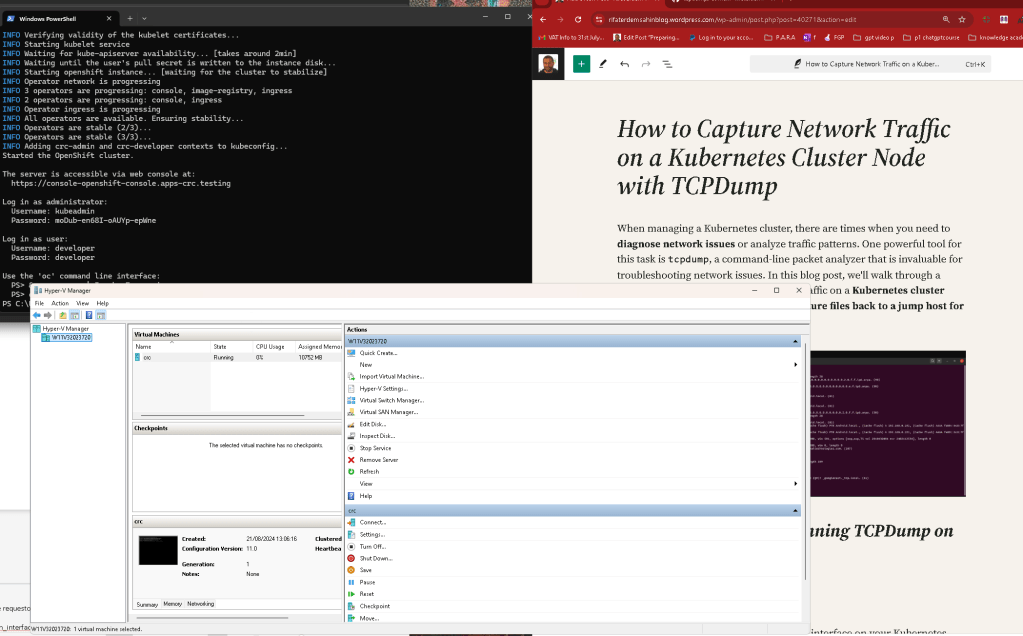Expand the View submenu arrow in Actions pane
The width and height of the screenshot is (1023, 636).
(795, 483)
